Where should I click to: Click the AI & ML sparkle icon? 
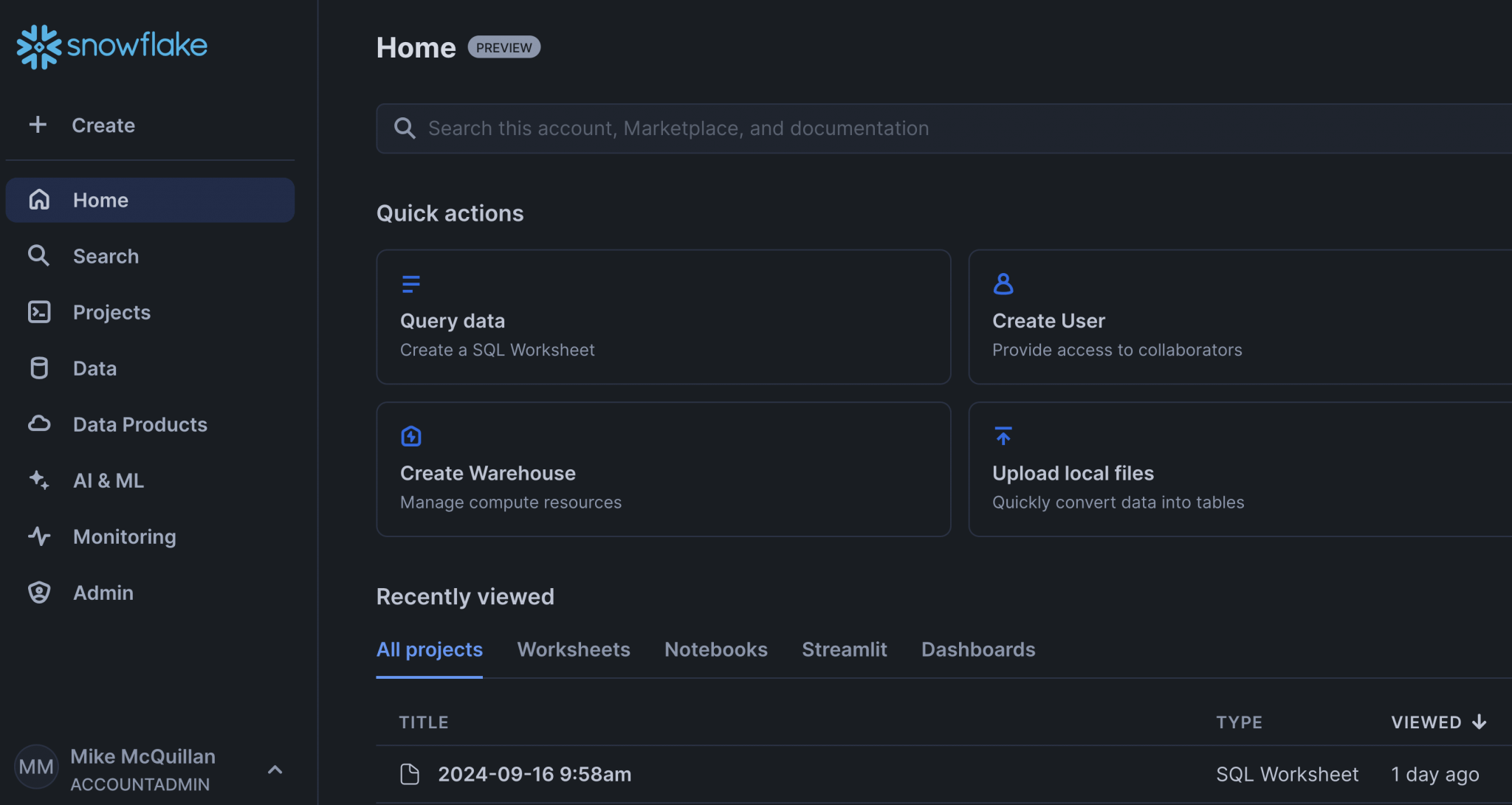39,480
